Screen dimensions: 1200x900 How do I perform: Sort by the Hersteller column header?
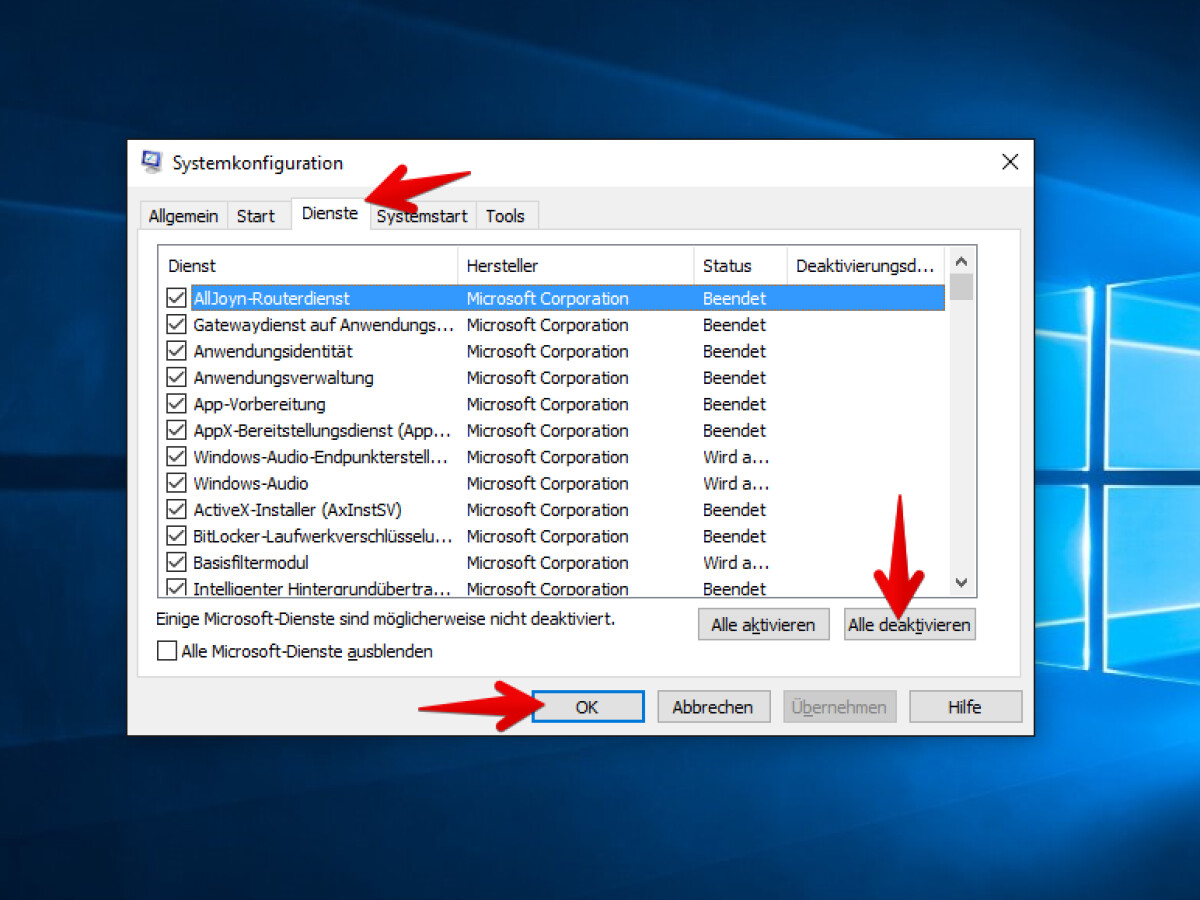click(575, 266)
